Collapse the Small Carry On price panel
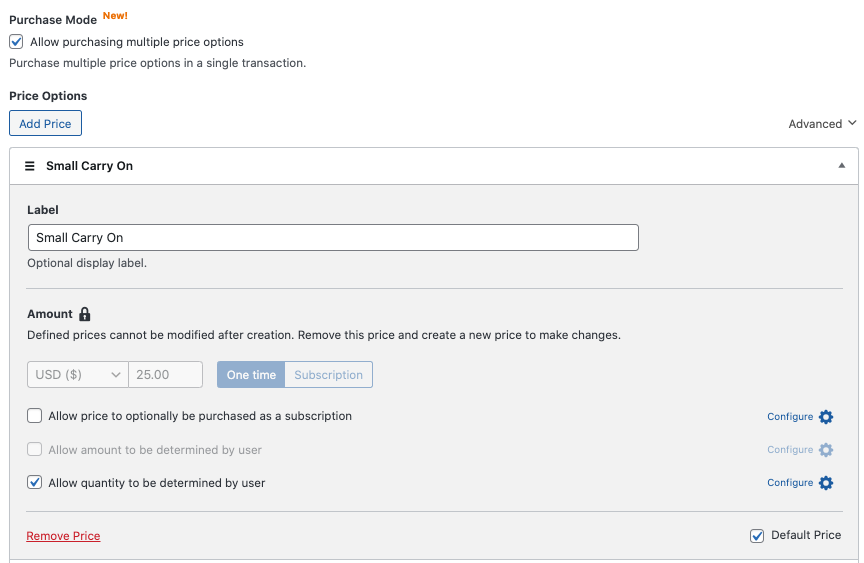This screenshot has width=864, height=563. tap(842, 166)
